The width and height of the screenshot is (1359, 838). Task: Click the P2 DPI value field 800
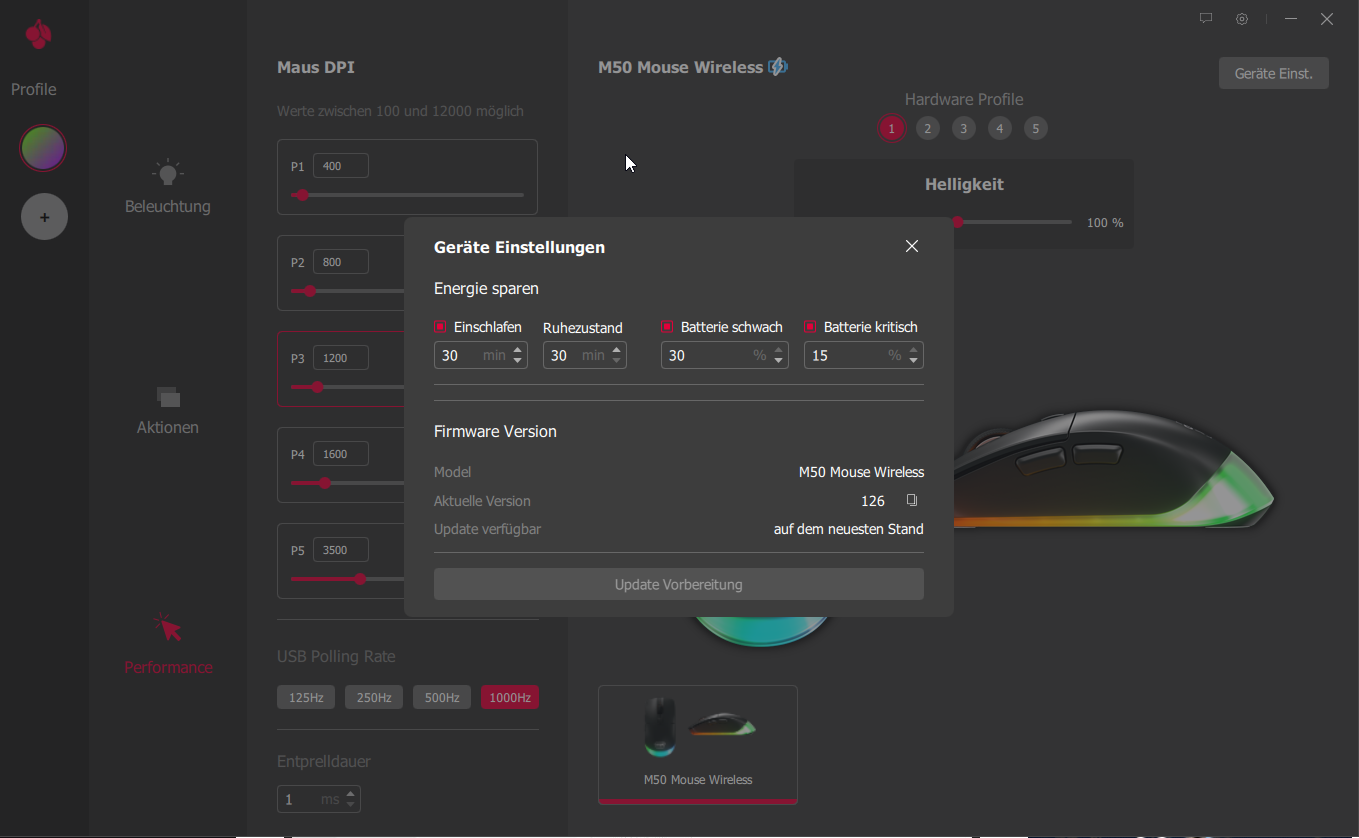pyautogui.click(x=341, y=262)
